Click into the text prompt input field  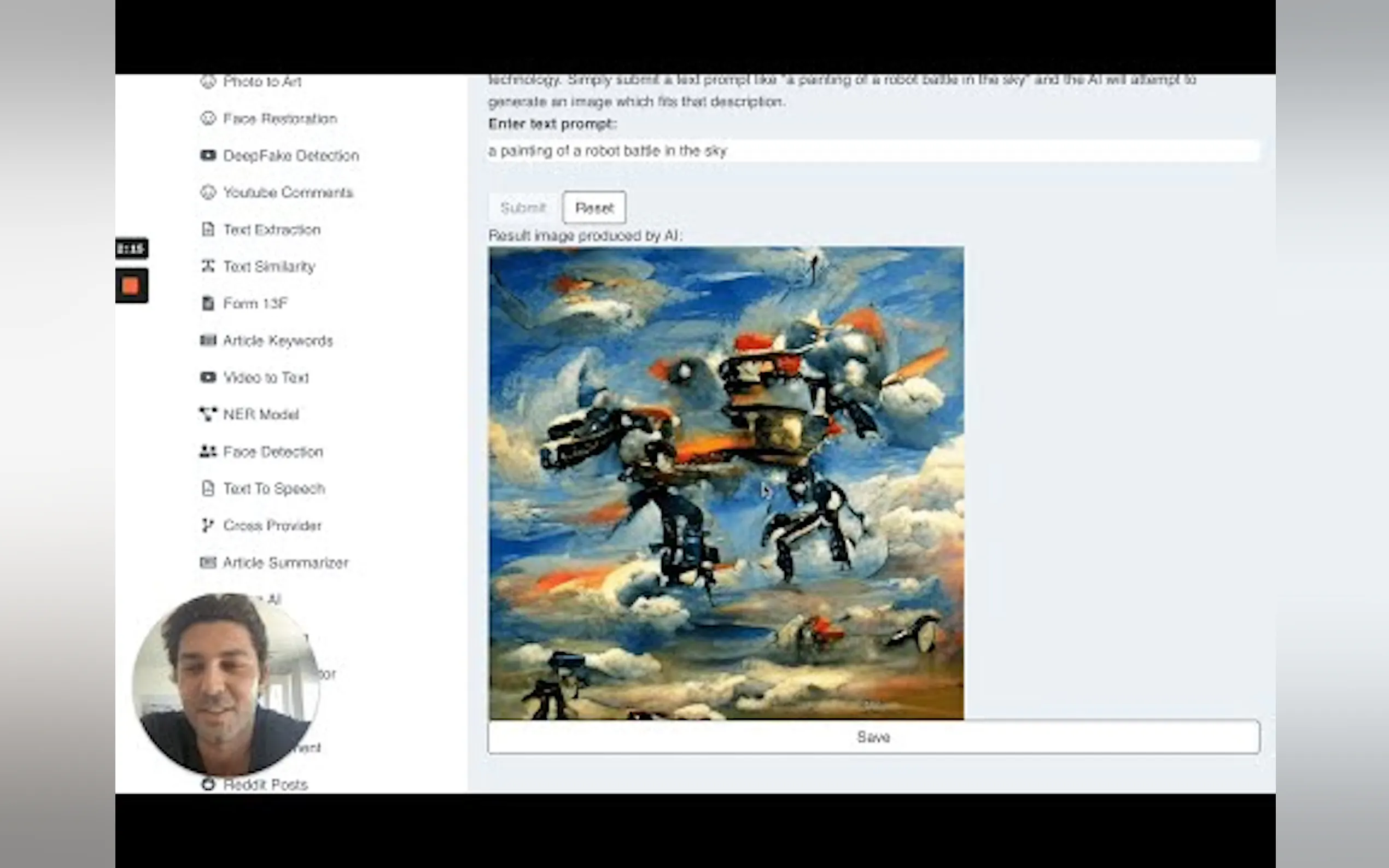[873, 151]
